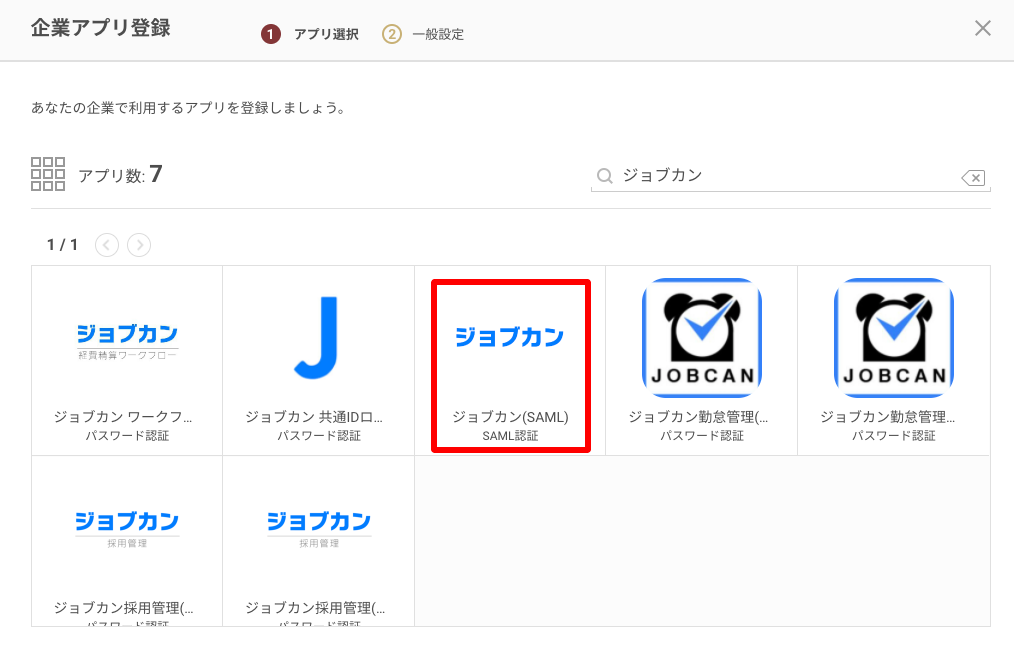Click 'ジョブカン 共通IDロ...' app name text
This screenshot has height=652, width=1014.
(x=314, y=417)
